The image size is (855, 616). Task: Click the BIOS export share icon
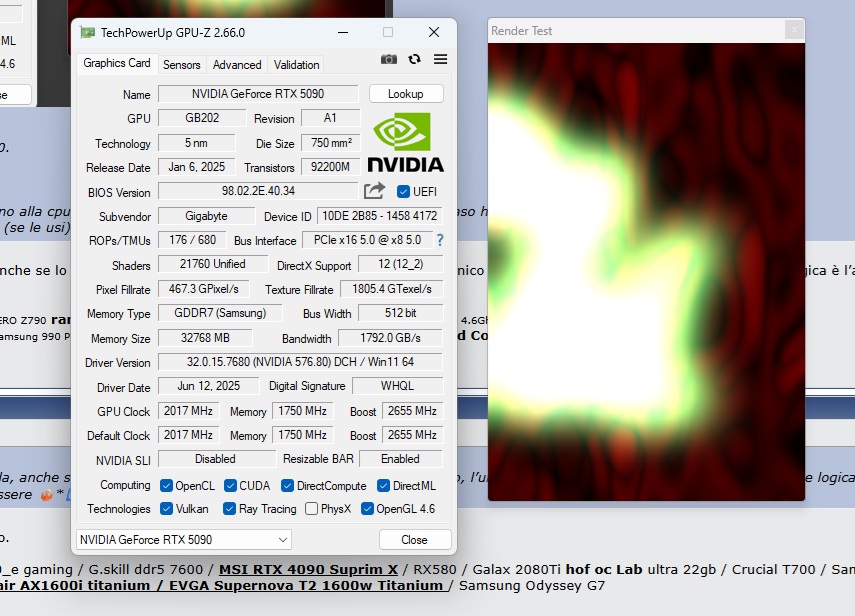tap(375, 191)
